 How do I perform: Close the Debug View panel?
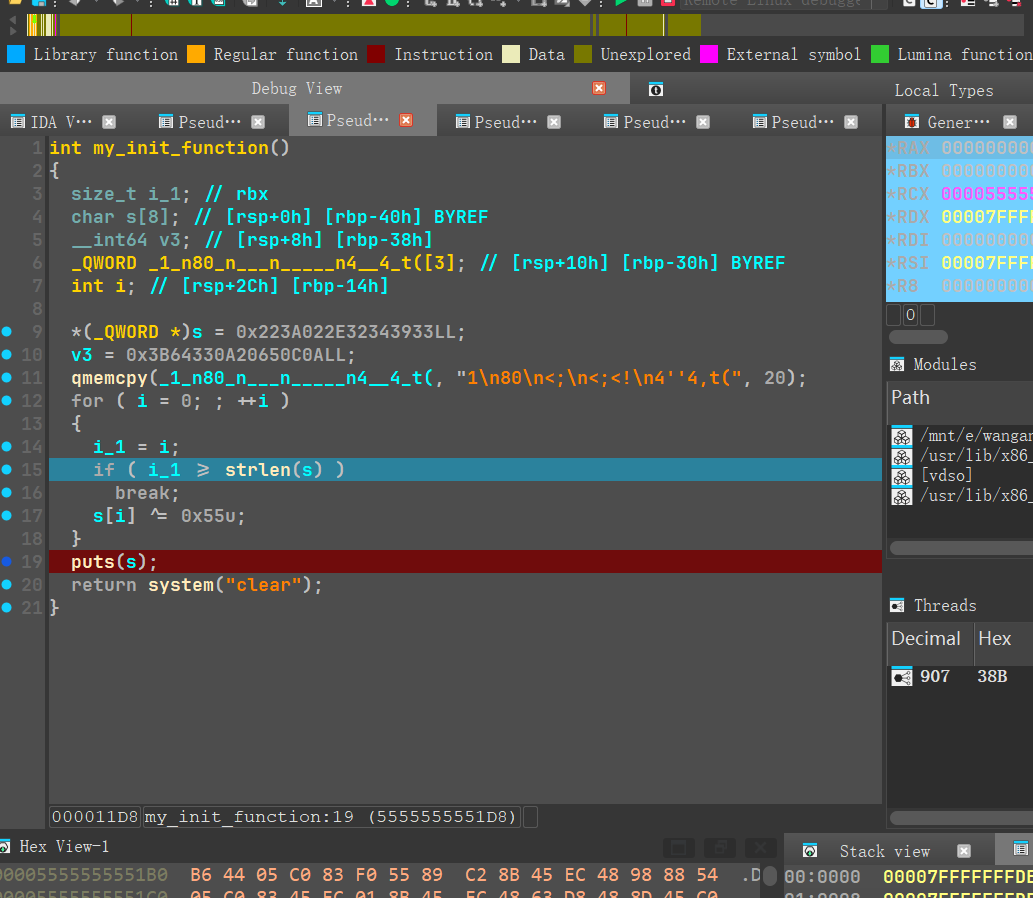(x=599, y=88)
